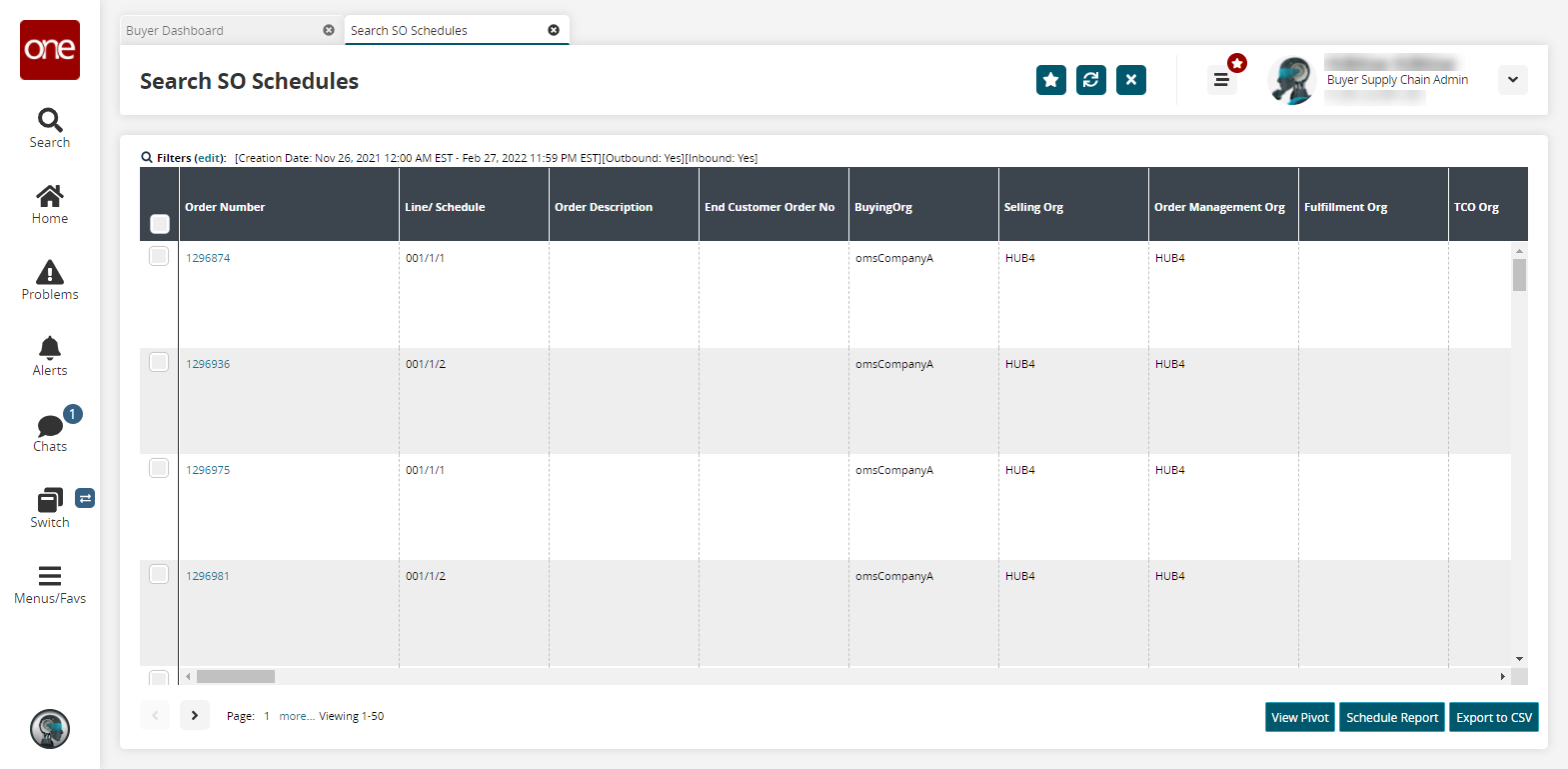The image size is (1568, 769).
Task: Click the Export to CSV button
Action: [x=1493, y=718]
